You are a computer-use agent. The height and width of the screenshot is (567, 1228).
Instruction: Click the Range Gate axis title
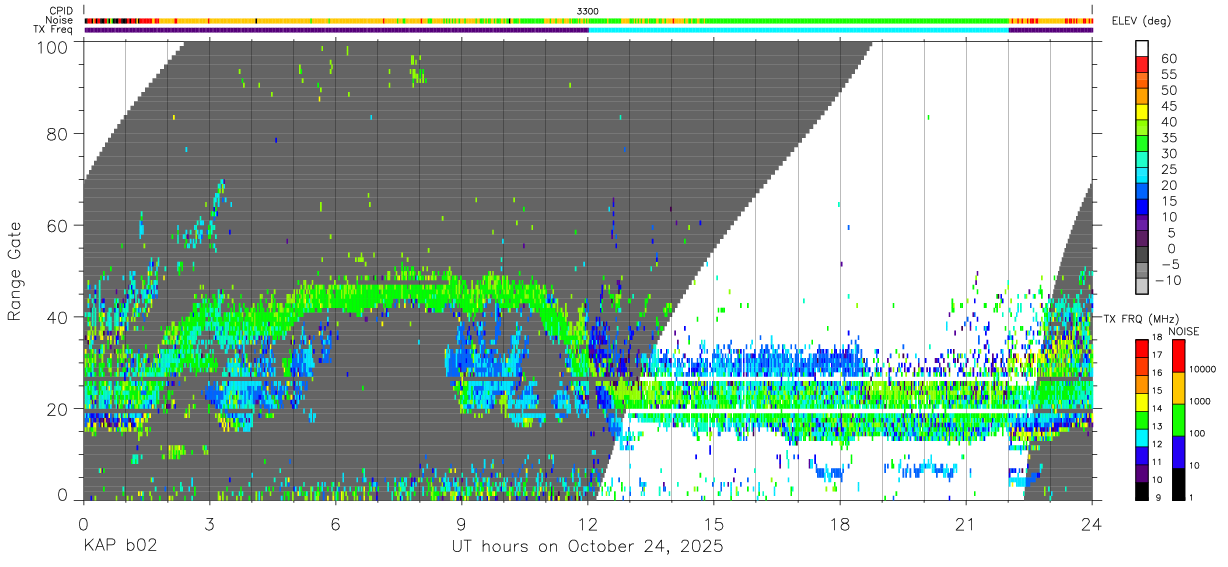(x=16, y=272)
